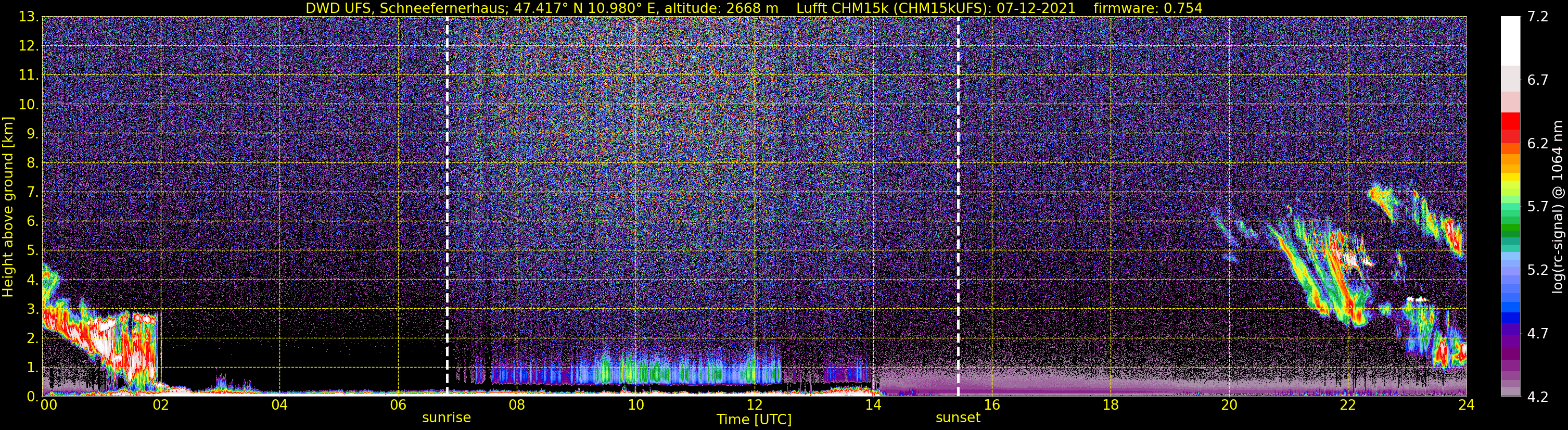Screen dimensions: 1568x430
Task: Click the time axis tick label 14
Action: (873, 406)
